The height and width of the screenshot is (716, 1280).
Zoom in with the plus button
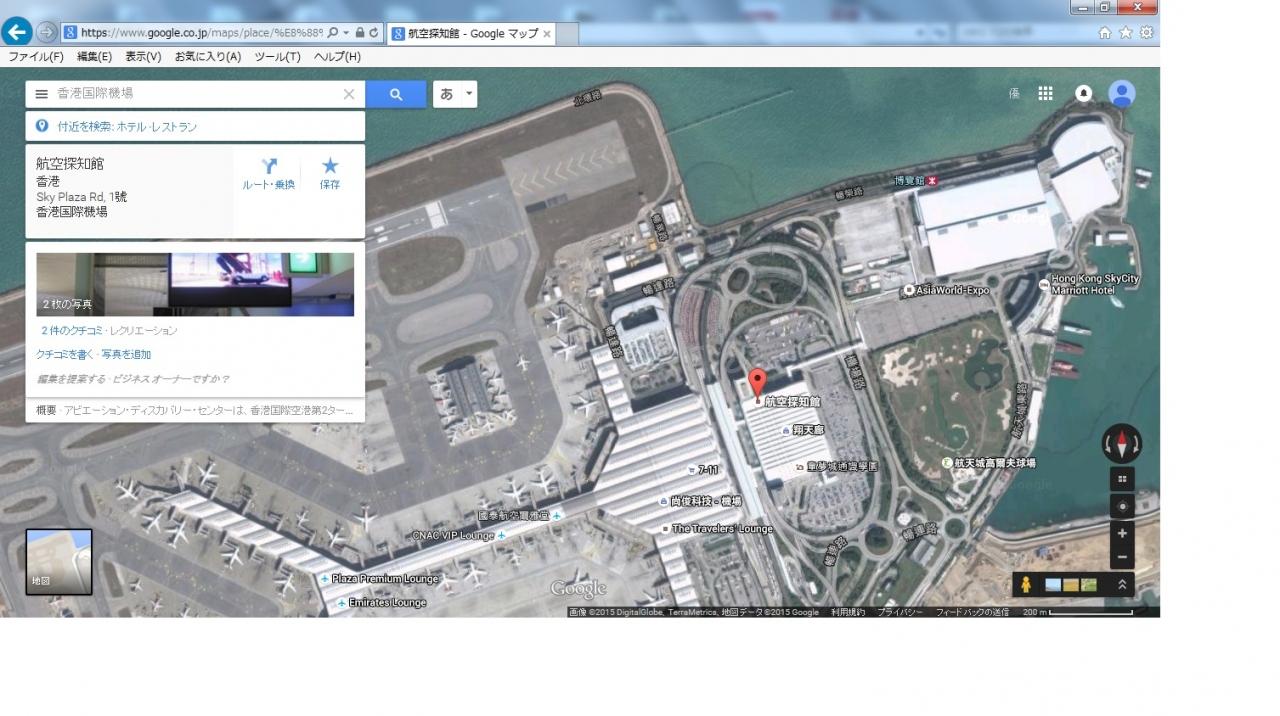[1122, 534]
